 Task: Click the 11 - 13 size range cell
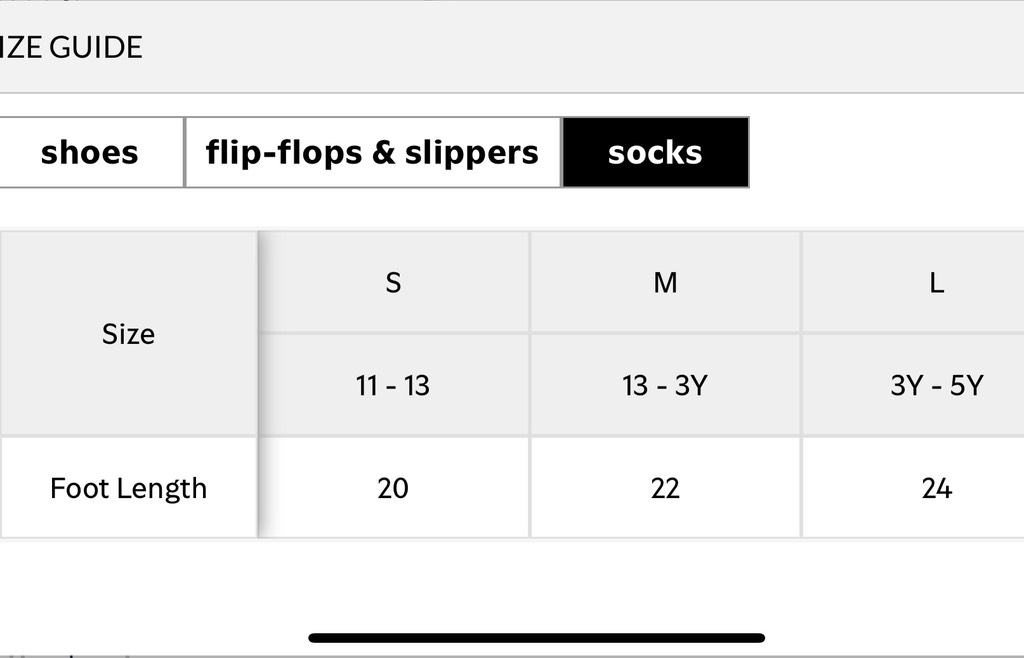393,385
